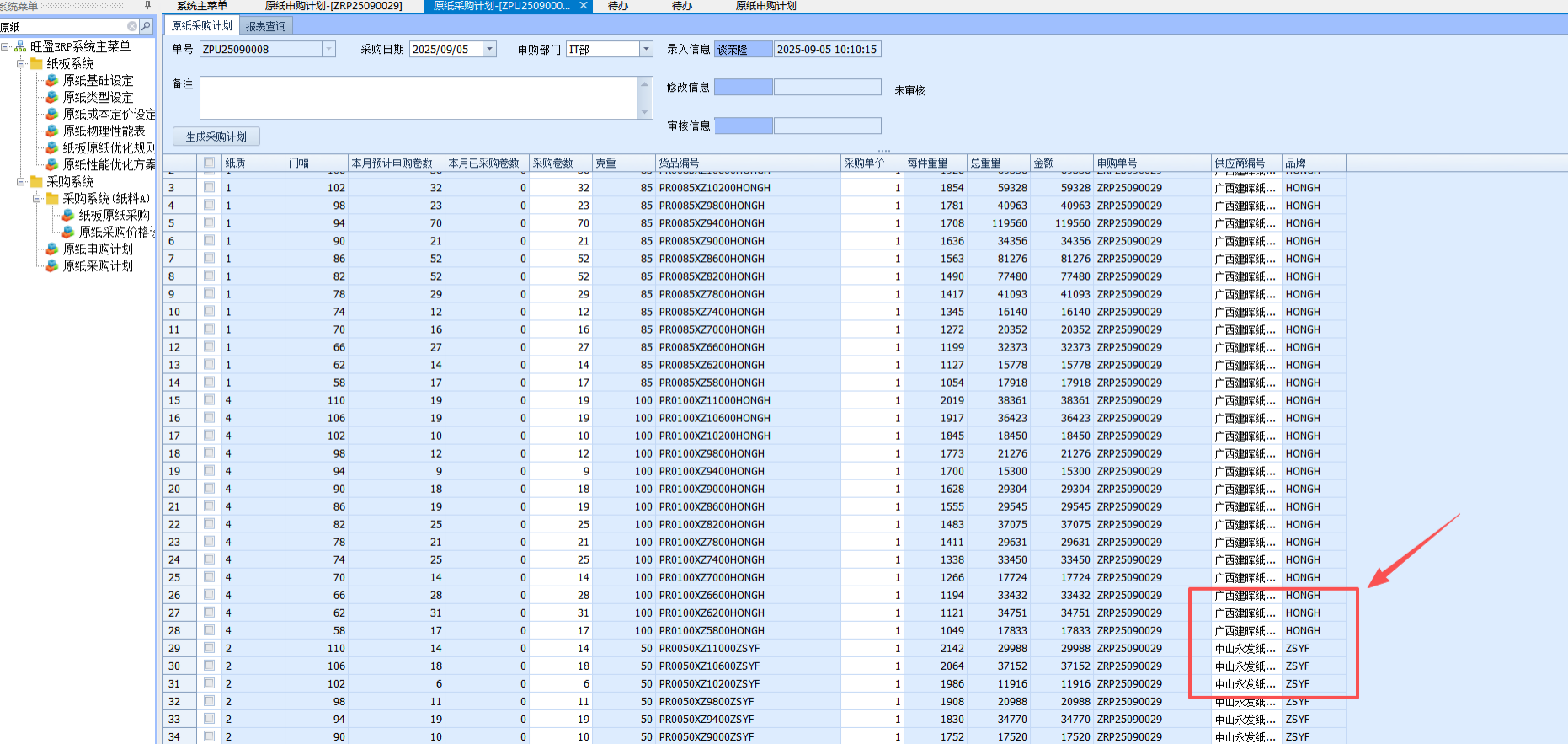The height and width of the screenshot is (744, 1568).
Task: Click the 纸板系统 folder icon
Action: pyautogui.click(x=36, y=63)
